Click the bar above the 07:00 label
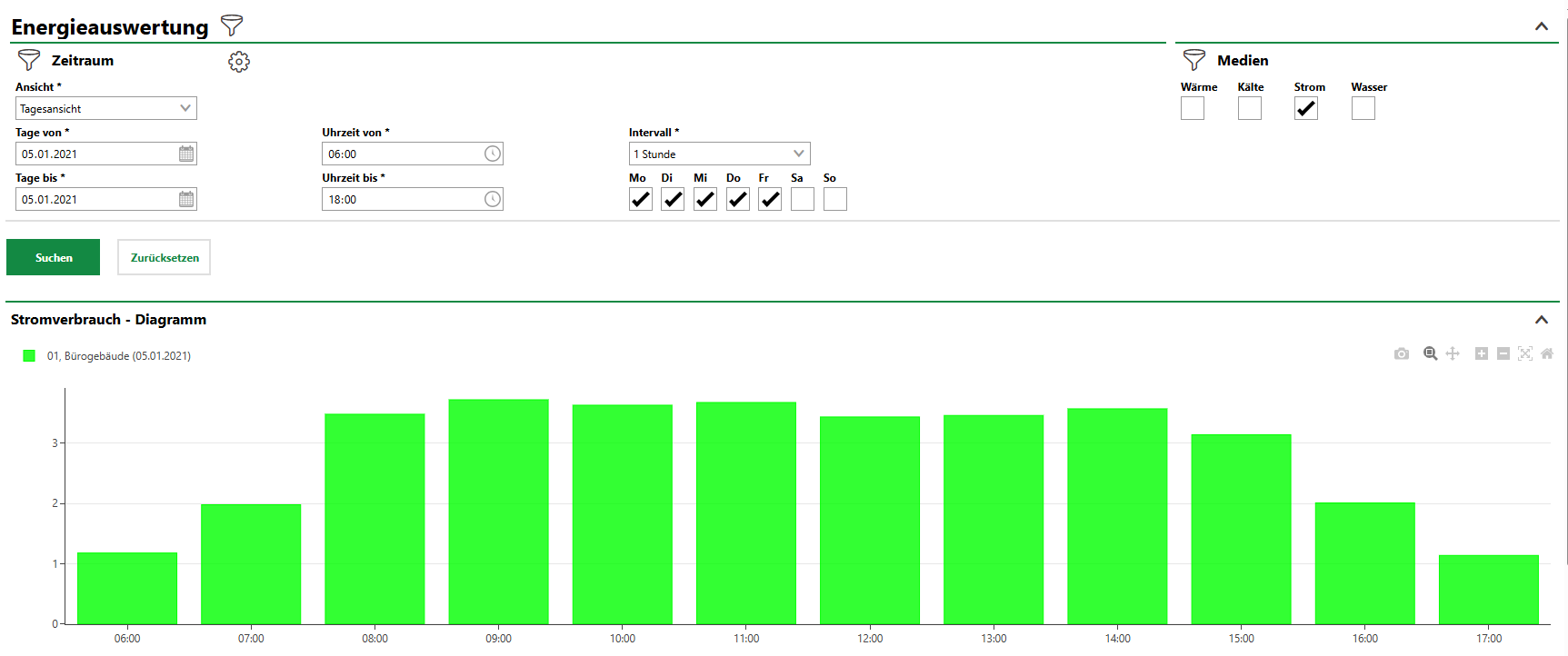The width and height of the screenshot is (1568, 656). point(251,564)
